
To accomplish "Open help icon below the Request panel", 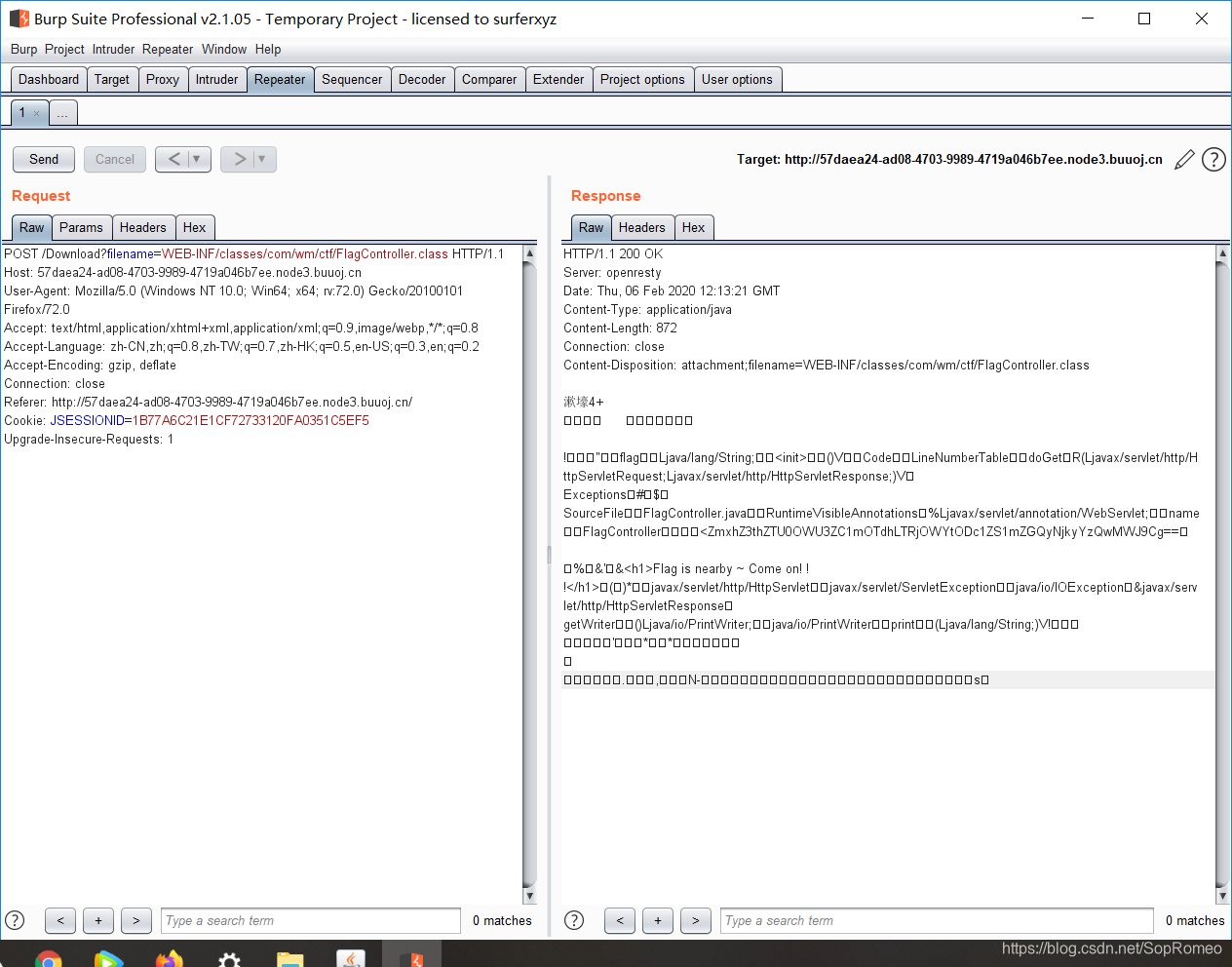I will [15, 920].
